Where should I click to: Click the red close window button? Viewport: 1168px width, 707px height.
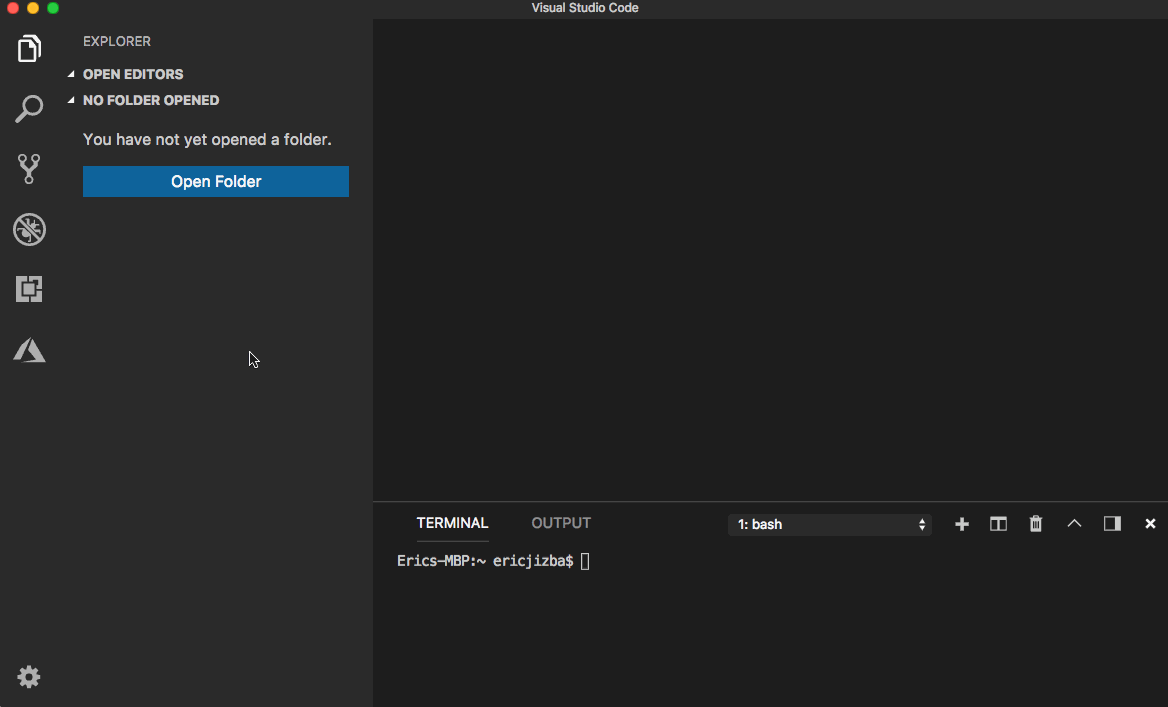(13, 7)
